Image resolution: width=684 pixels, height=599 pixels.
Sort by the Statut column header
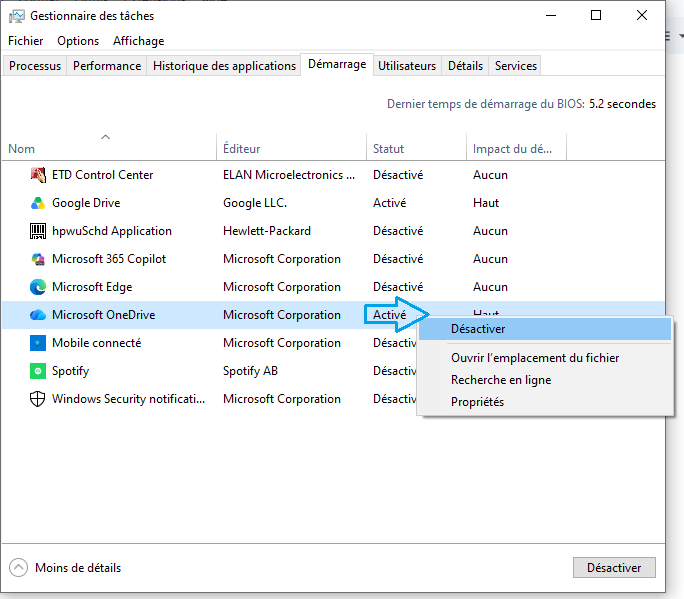click(417, 147)
